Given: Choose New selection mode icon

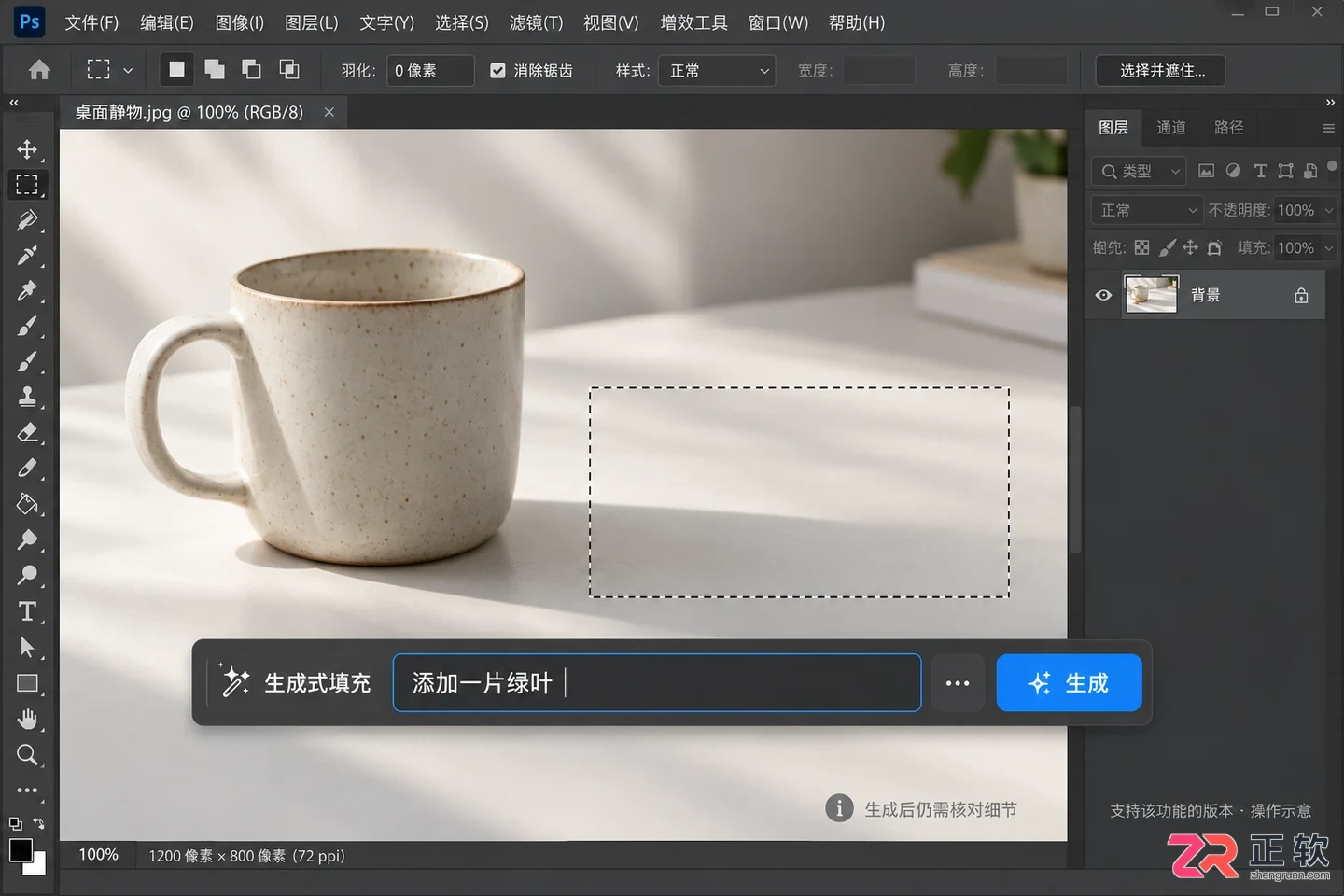Looking at the screenshot, I should tap(176, 69).
